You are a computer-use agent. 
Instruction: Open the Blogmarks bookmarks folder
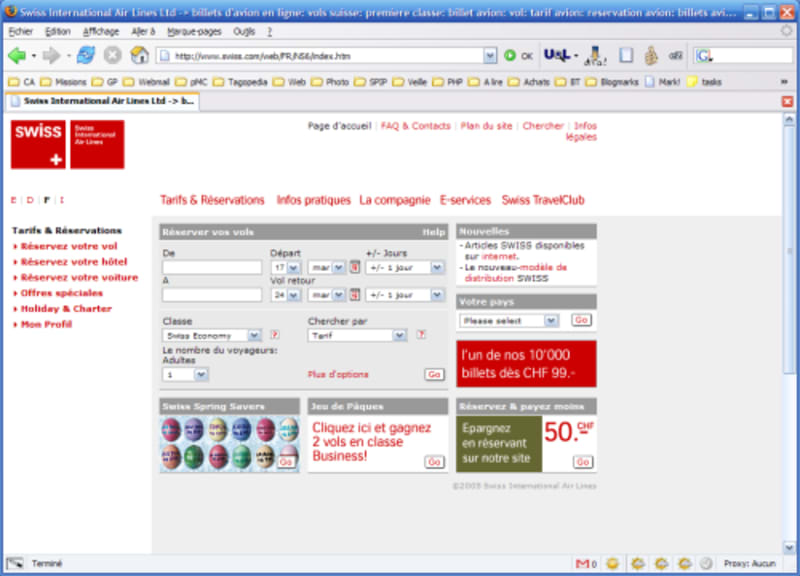(612, 82)
